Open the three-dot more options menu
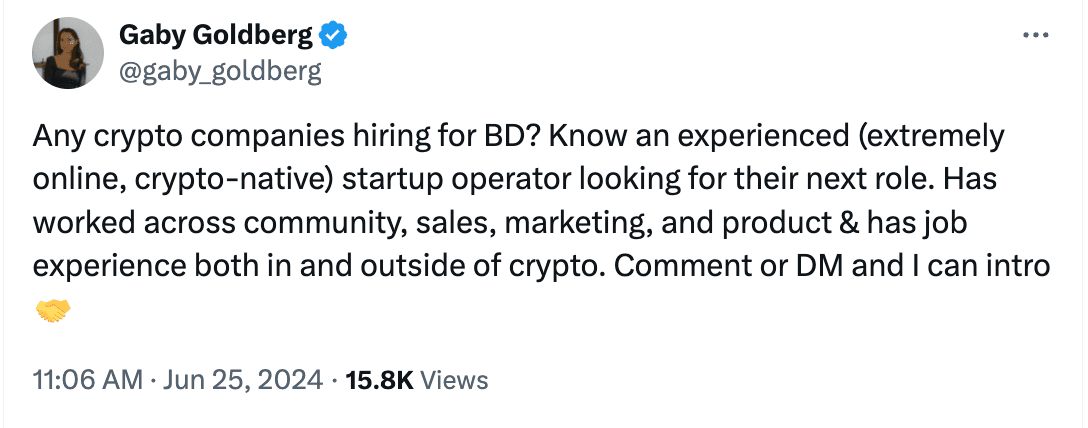Viewport: 1088px width, 428px height. coord(1034,37)
